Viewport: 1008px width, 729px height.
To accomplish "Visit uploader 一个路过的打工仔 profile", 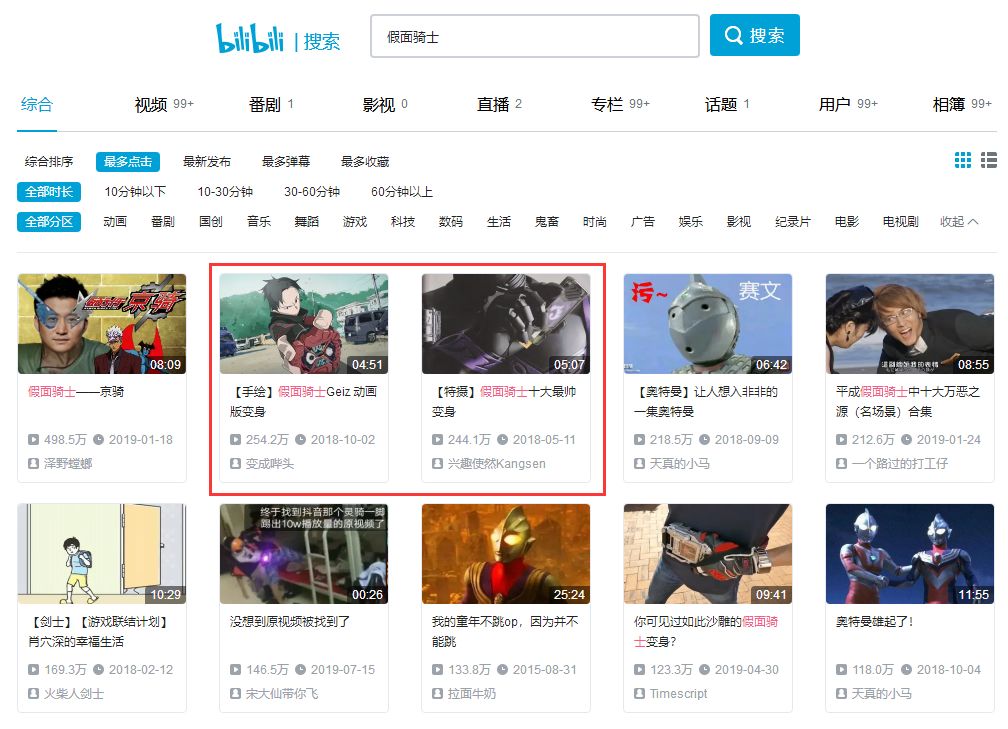I will click(x=899, y=464).
